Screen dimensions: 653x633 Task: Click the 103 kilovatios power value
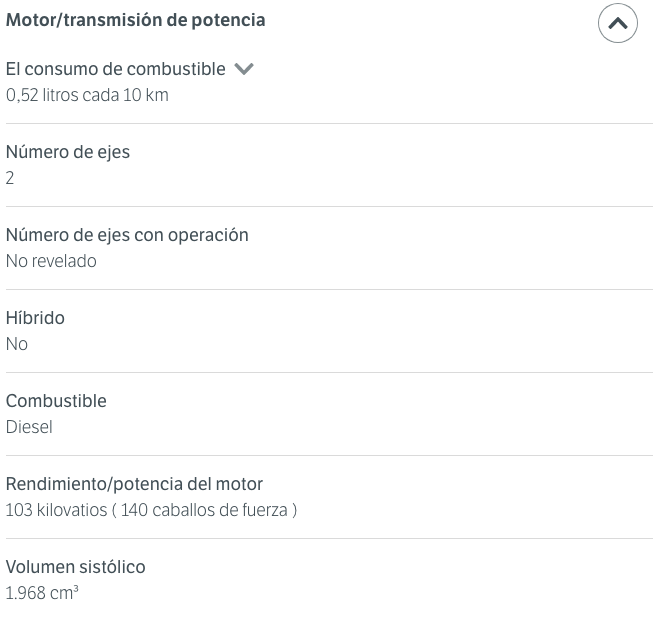point(57,510)
